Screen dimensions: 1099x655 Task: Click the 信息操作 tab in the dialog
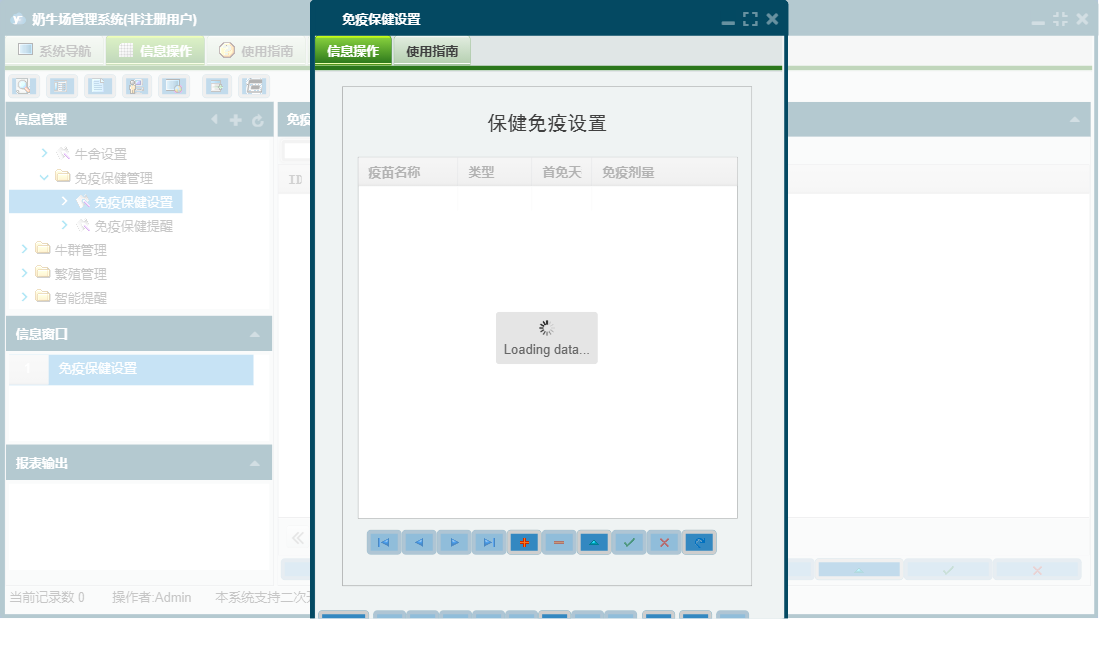(x=353, y=49)
